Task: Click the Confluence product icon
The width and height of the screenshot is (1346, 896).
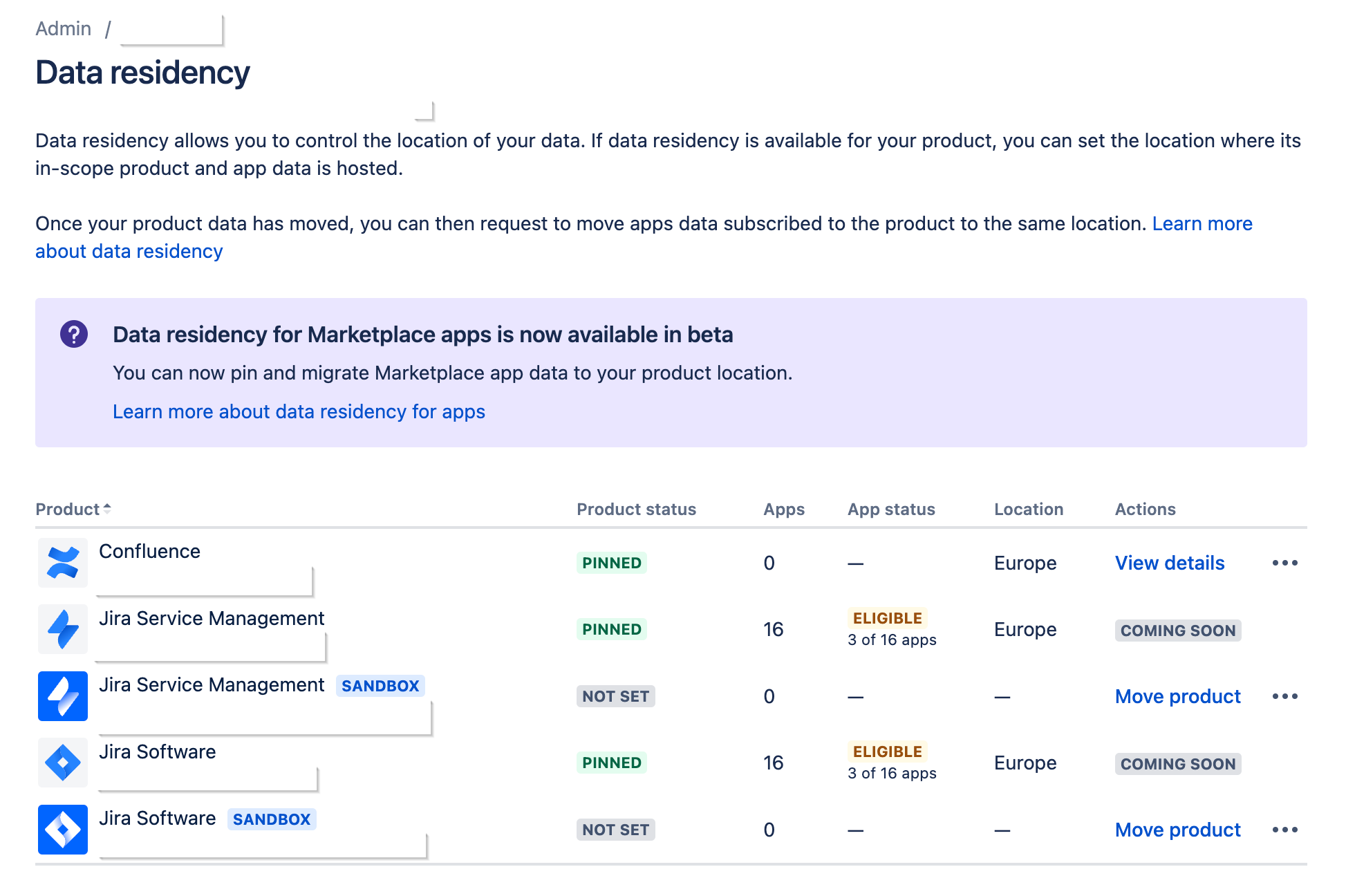Action: [62, 562]
